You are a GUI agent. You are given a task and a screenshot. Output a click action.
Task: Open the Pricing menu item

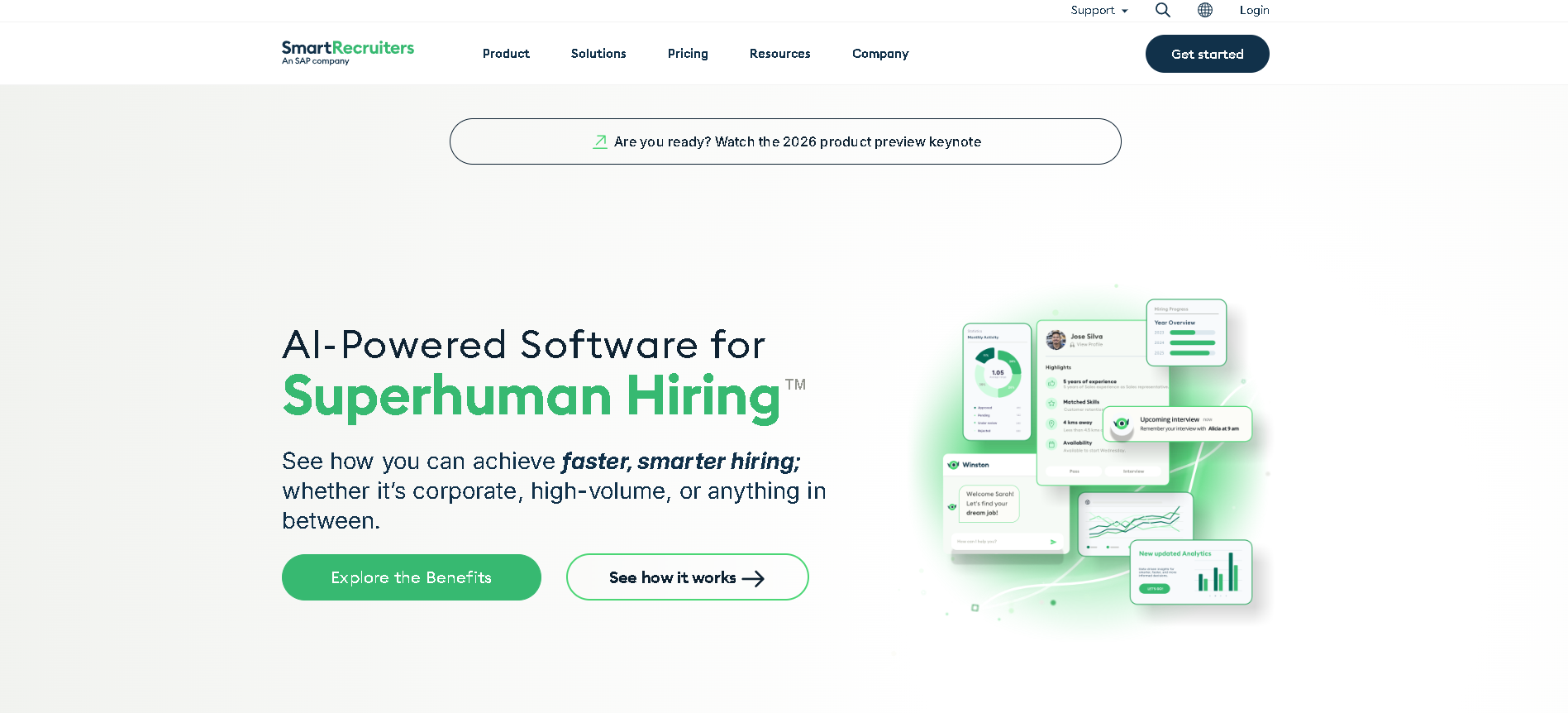point(688,54)
